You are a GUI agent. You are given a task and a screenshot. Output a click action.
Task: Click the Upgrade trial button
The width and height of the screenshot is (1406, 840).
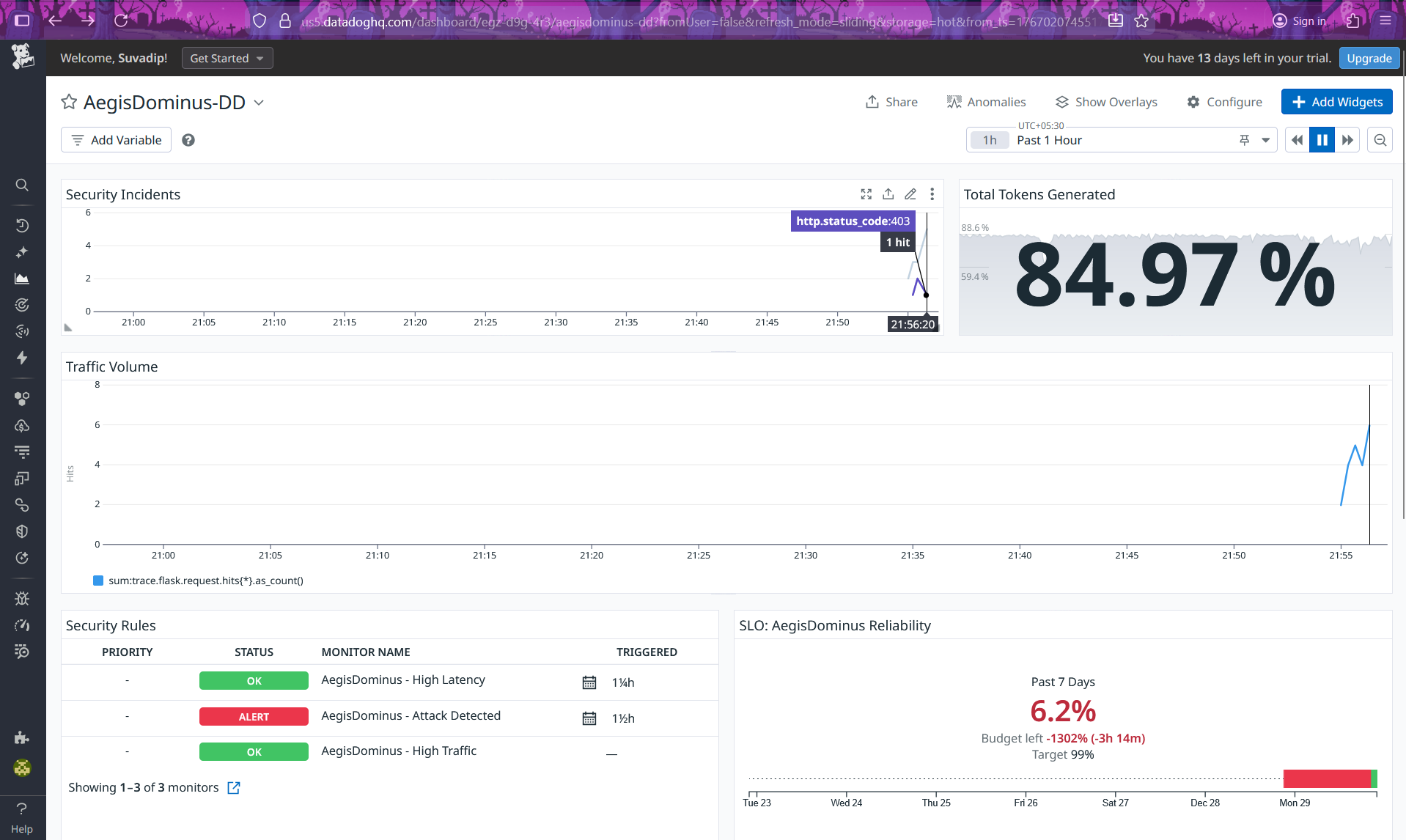tap(1369, 58)
